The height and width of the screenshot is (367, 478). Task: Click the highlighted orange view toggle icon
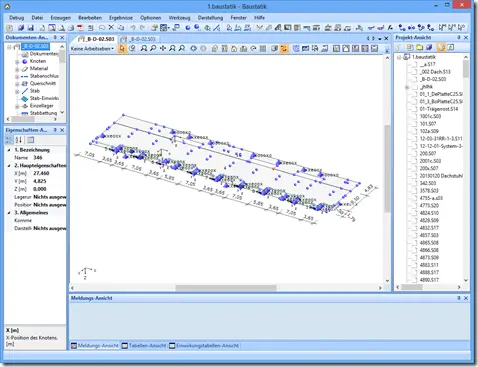[284, 49]
